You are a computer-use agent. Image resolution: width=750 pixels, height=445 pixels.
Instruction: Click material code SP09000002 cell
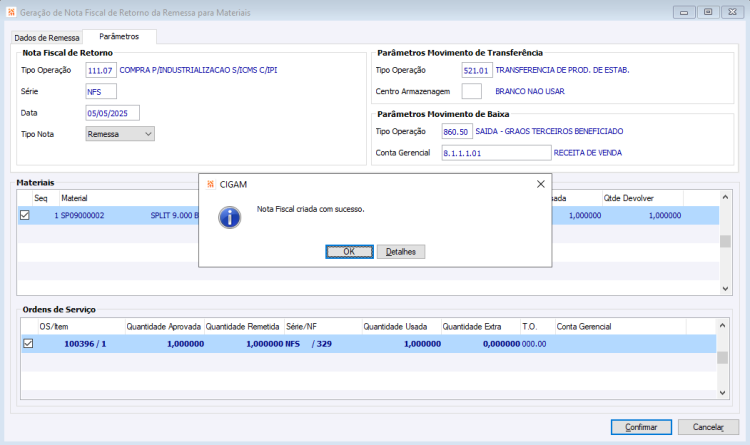coord(82,215)
